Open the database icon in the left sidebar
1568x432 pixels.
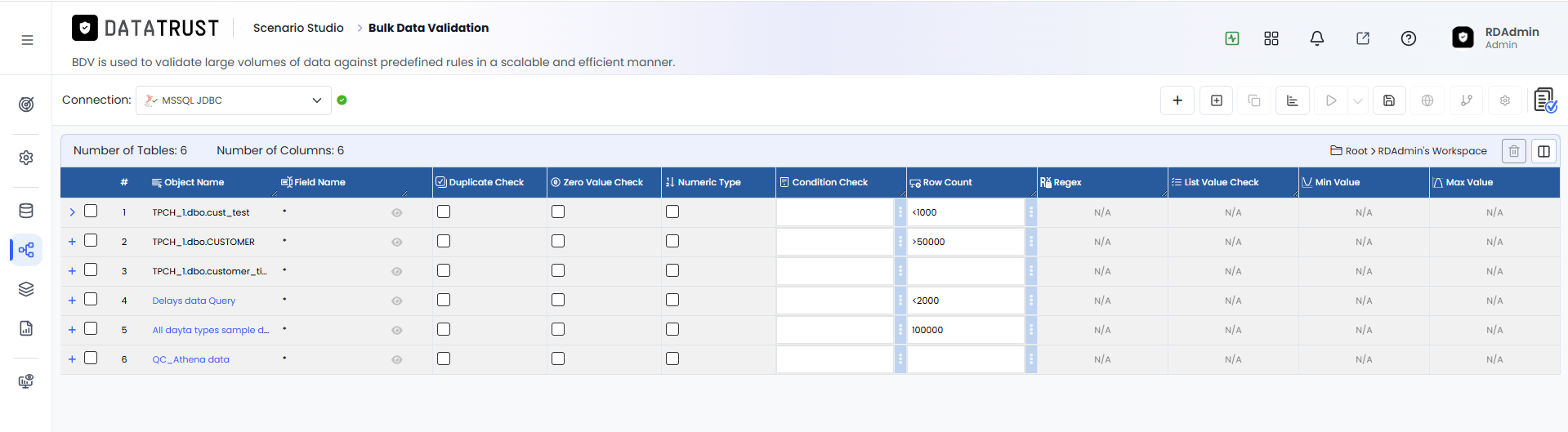(26, 211)
